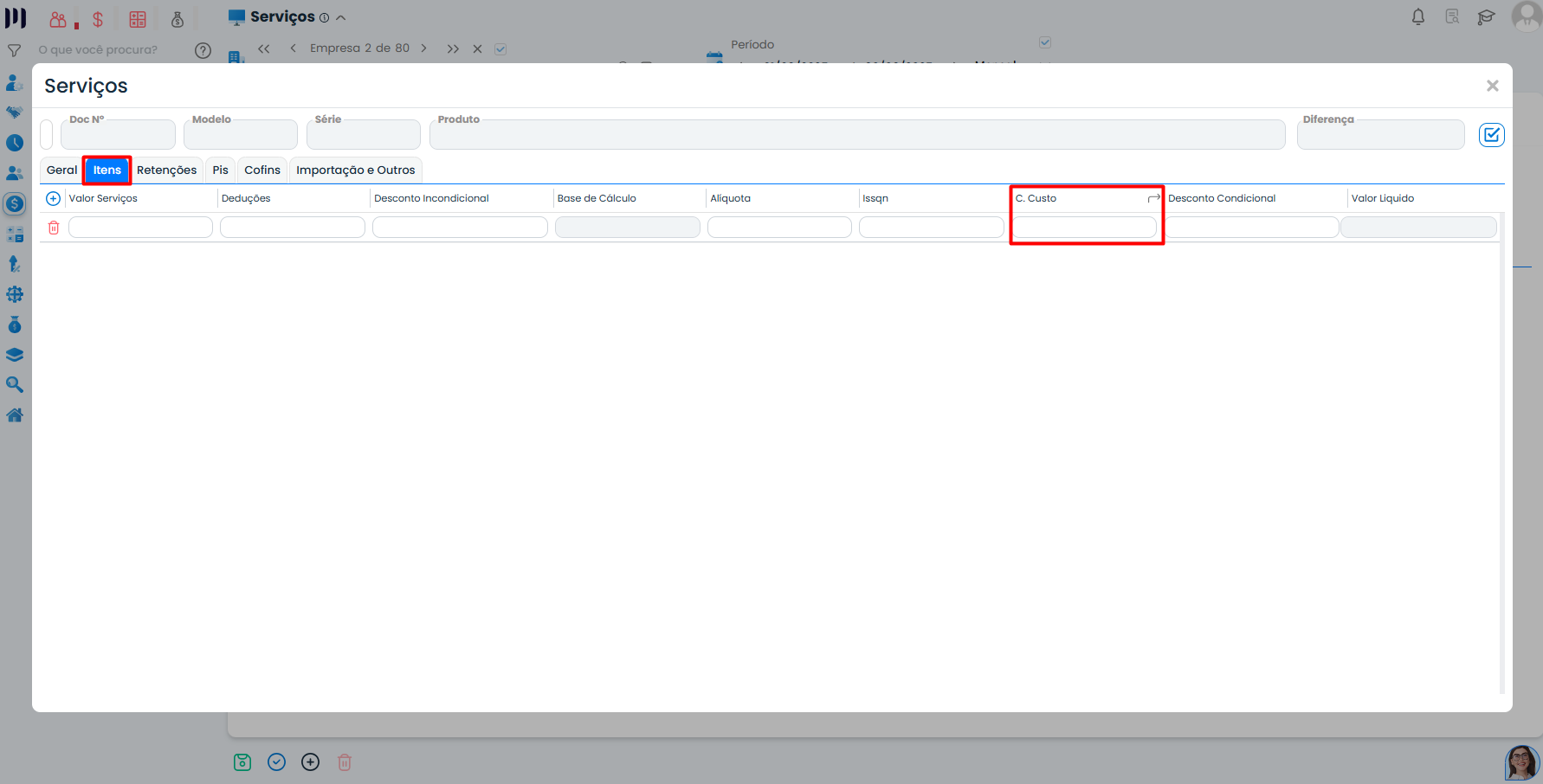The height and width of the screenshot is (784, 1543).
Task: Click the red trash icon in bottom toolbar
Action: tap(345, 762)
